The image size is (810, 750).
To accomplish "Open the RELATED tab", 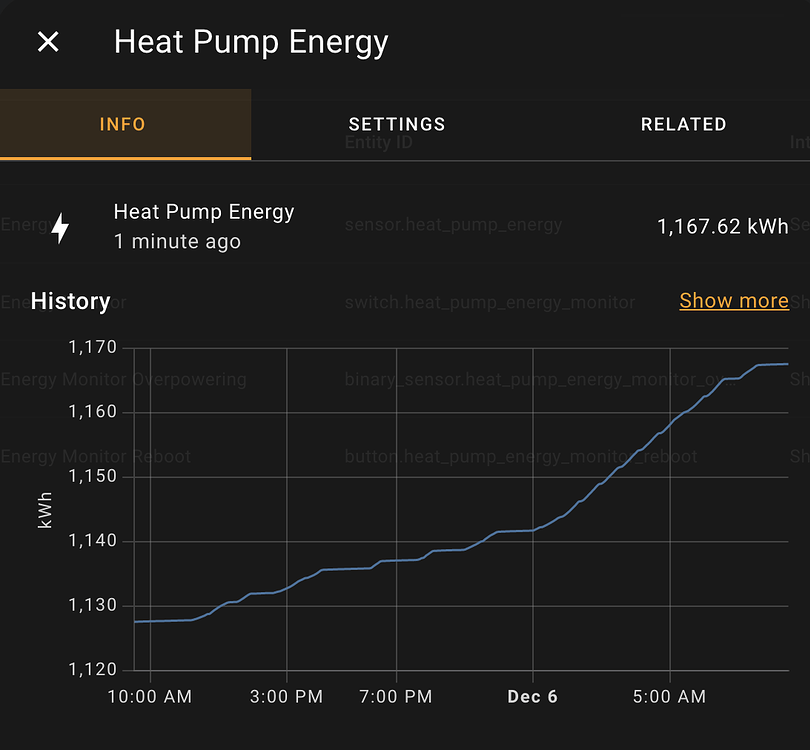I will [683, 124].
